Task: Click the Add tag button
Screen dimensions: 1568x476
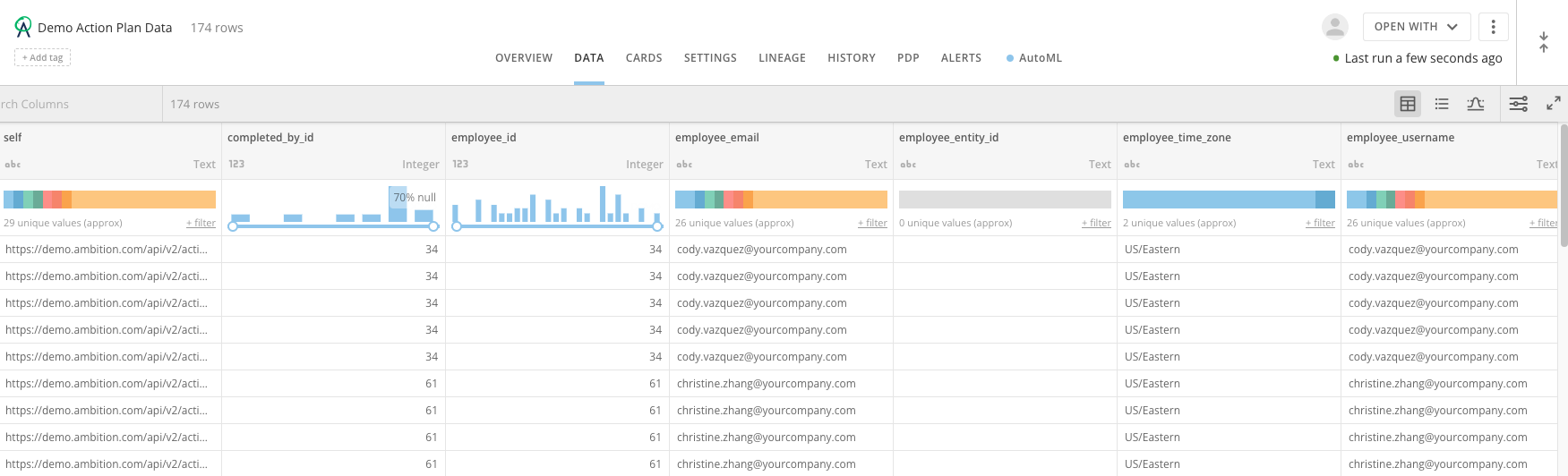Action: click(x=42, y=57)
